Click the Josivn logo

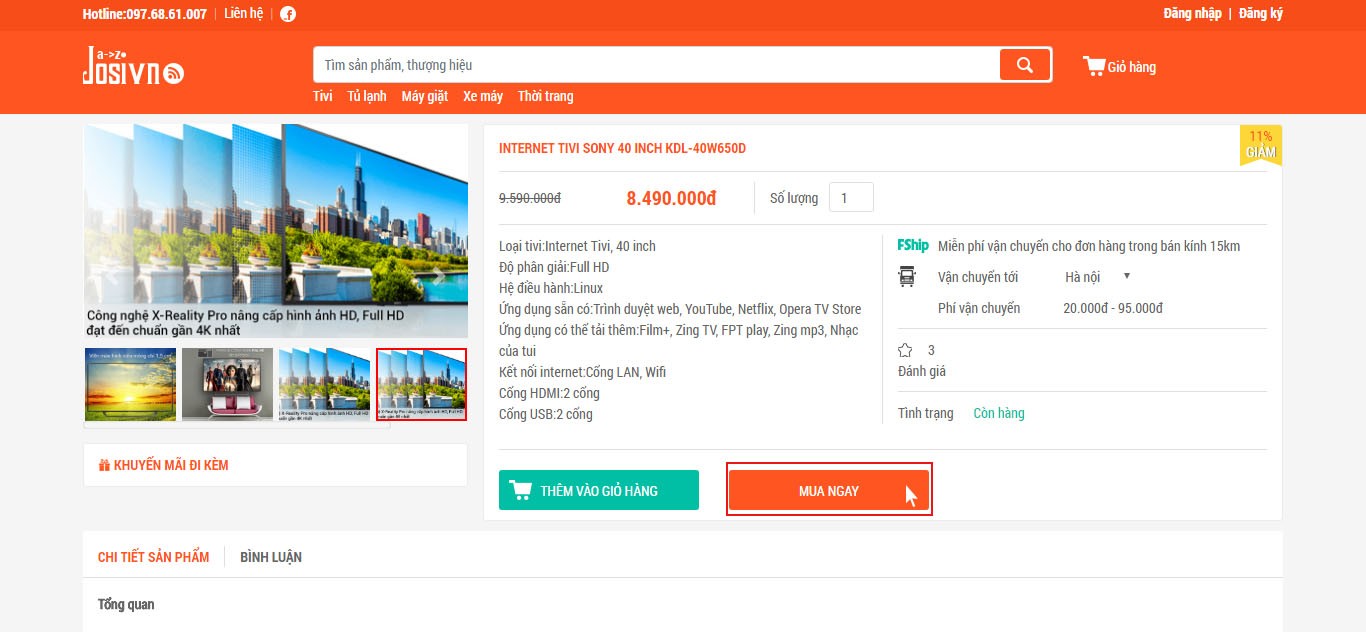pyautogui.click(x=133, y=66)
